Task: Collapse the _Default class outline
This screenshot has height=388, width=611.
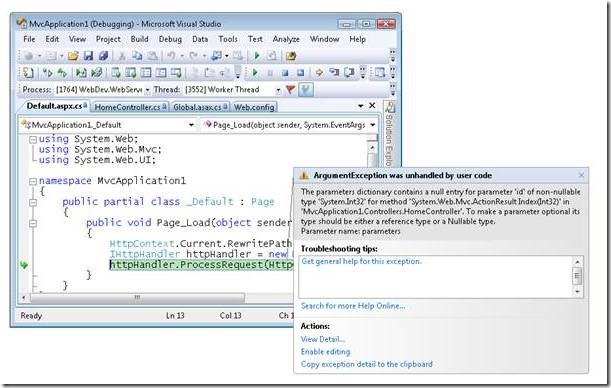Action: pyautogui.click(x=33, y=203)
